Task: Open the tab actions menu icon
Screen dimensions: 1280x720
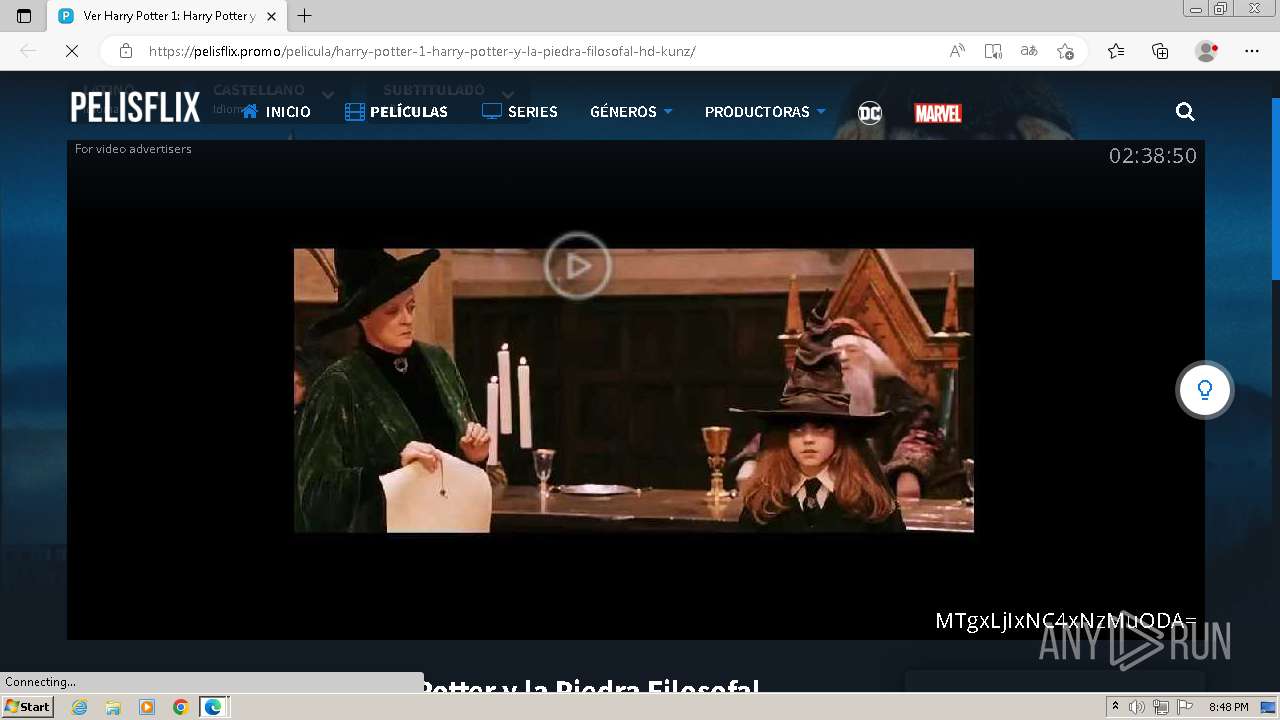Action: click(x=24, y=16)
